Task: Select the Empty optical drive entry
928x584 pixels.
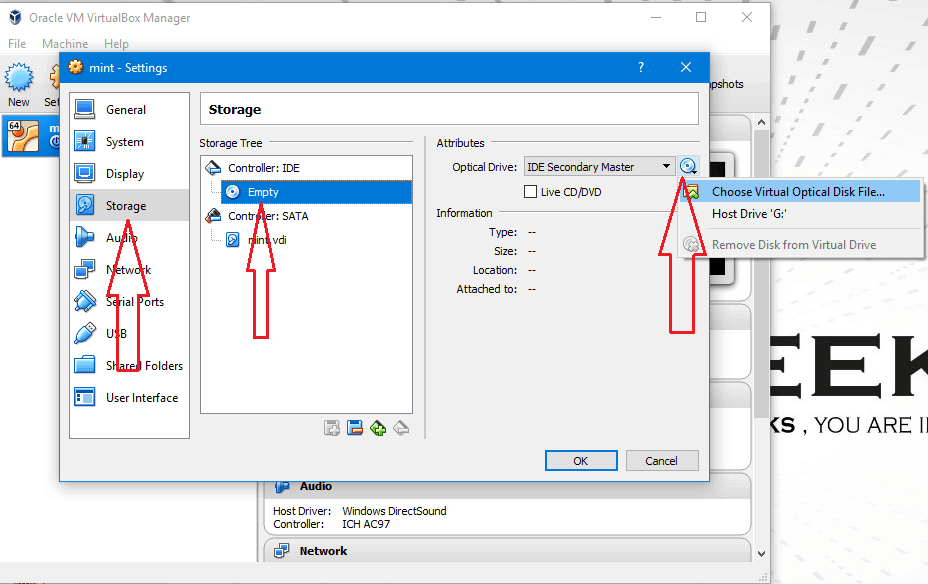Action: (x=317, y=192)
